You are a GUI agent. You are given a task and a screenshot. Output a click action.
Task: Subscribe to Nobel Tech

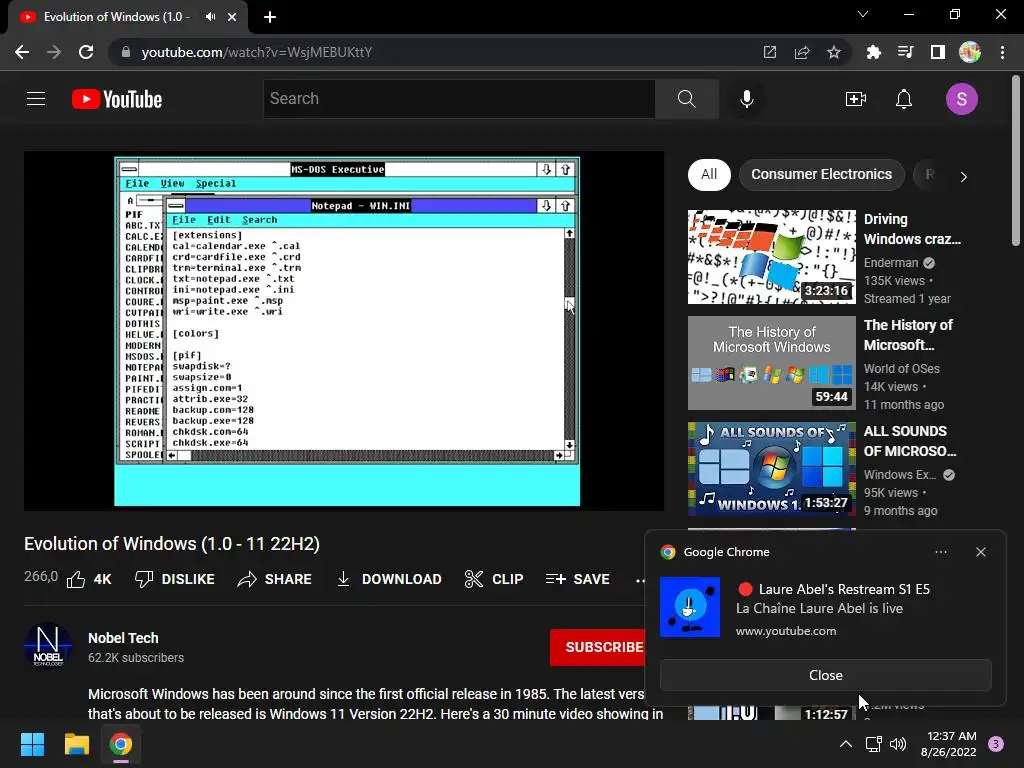[x=598, y=647]
